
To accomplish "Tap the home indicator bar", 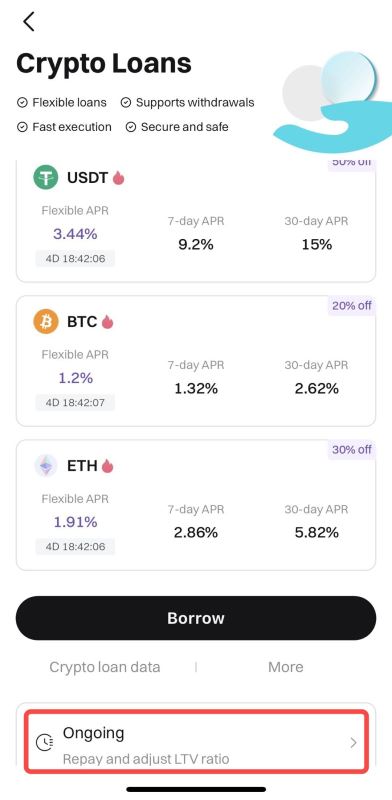I will tap(196, 789).
